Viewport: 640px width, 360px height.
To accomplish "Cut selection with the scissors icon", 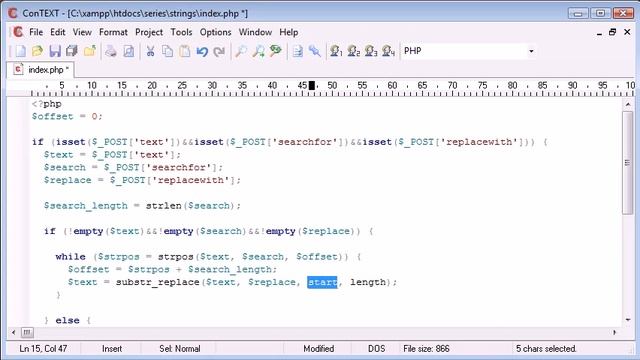I will [x=150, y=51].
